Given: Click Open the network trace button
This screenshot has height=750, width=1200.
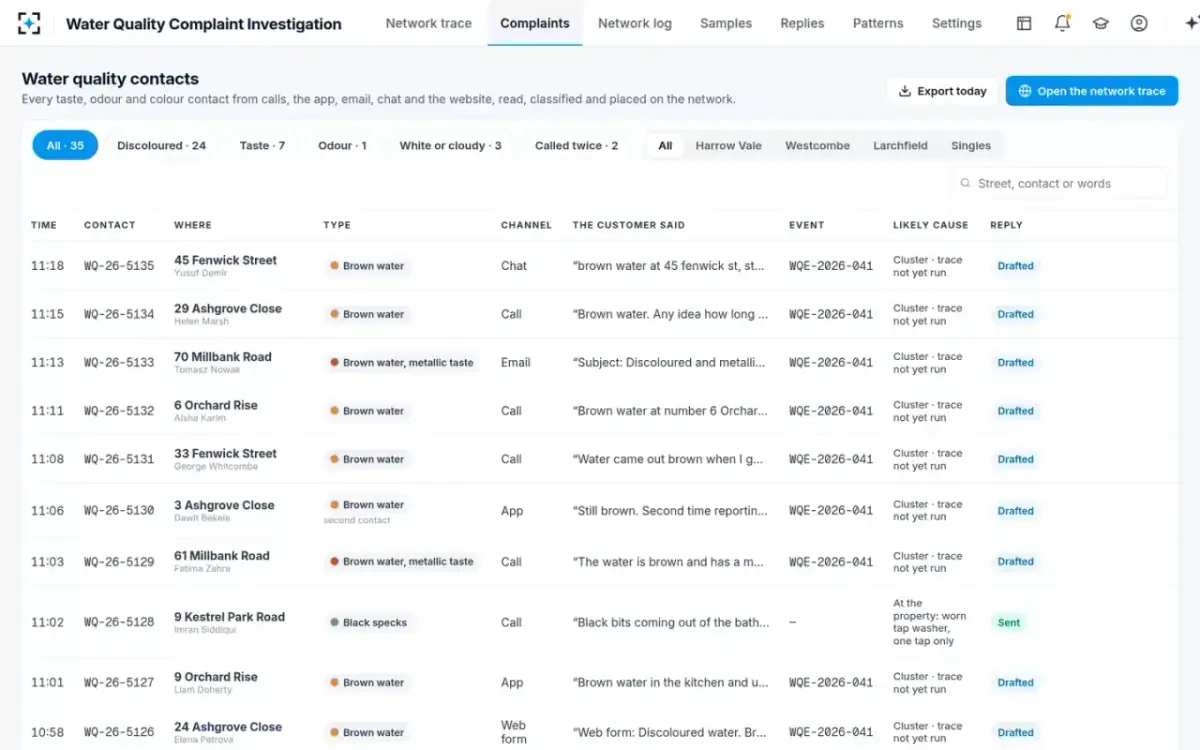Looking at the screenshot, I should [1092, 91].
